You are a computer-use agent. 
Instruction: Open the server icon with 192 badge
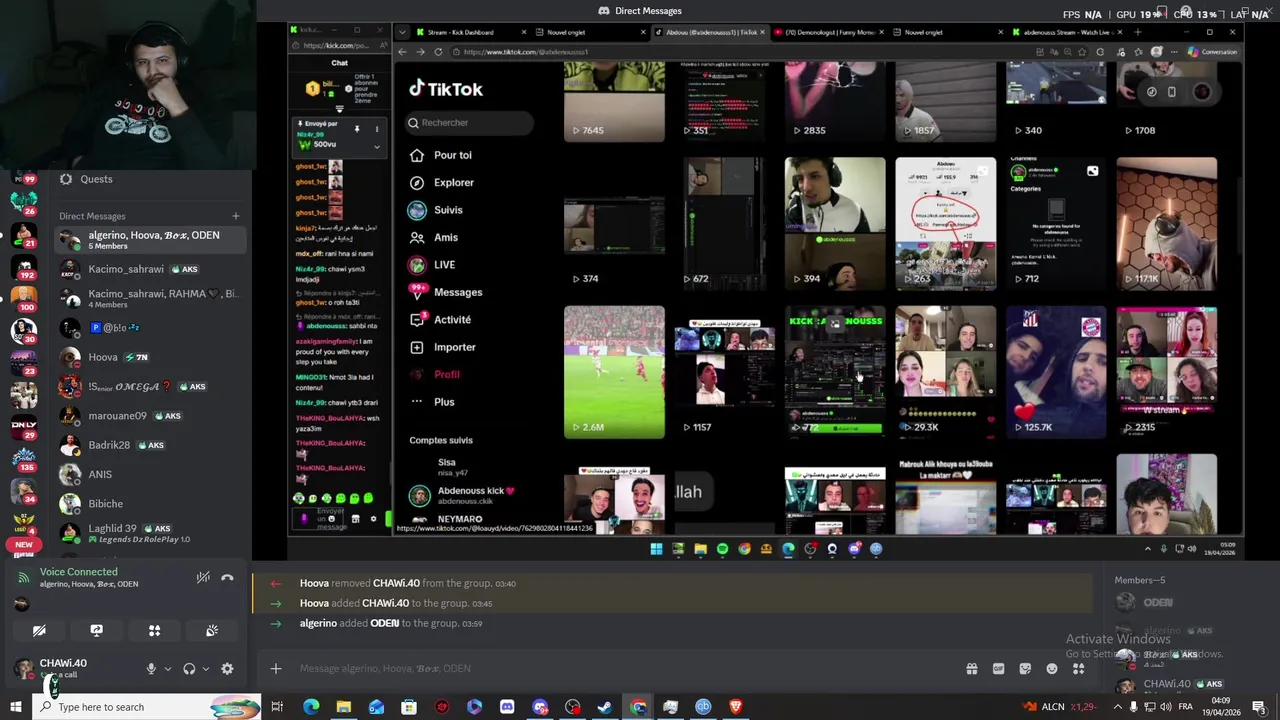click(x=23, y=267)
